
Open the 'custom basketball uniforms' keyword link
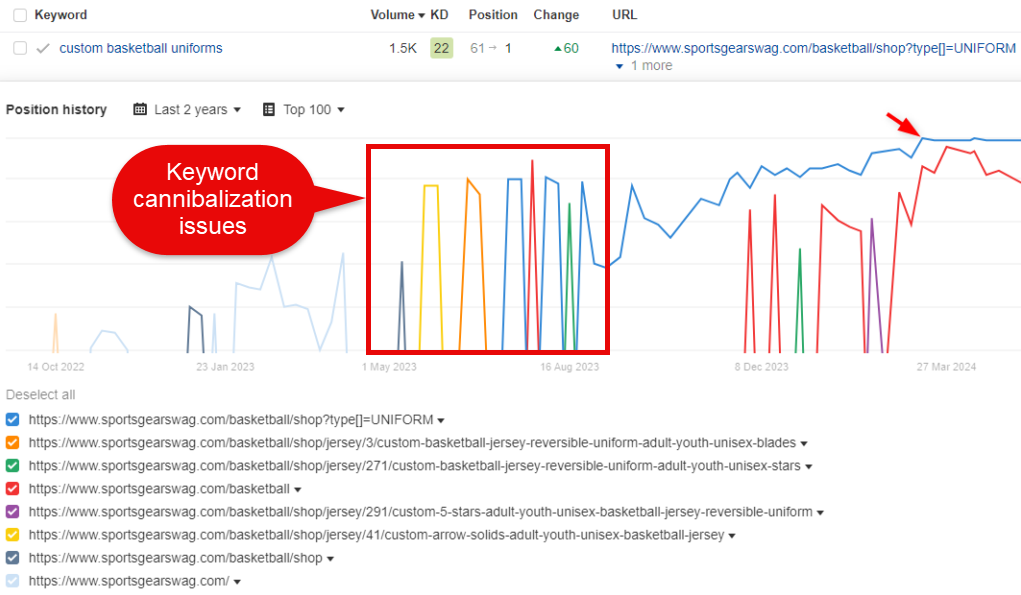click(141, 48)
